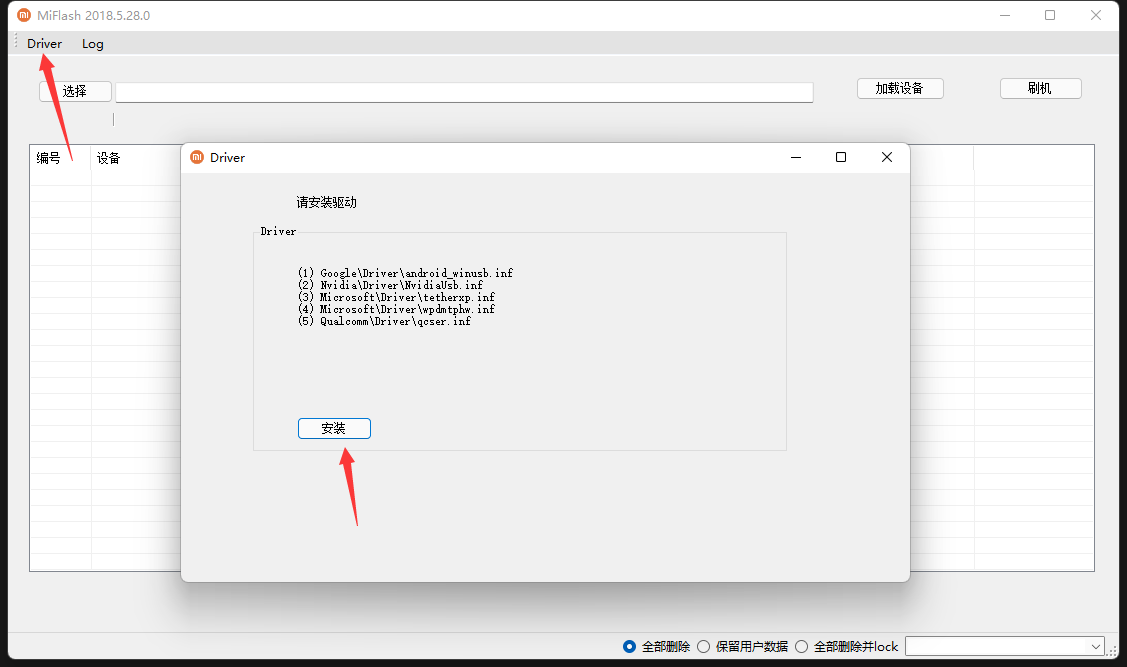Click the 安装 button in the Driver dialog

[334, 428]
